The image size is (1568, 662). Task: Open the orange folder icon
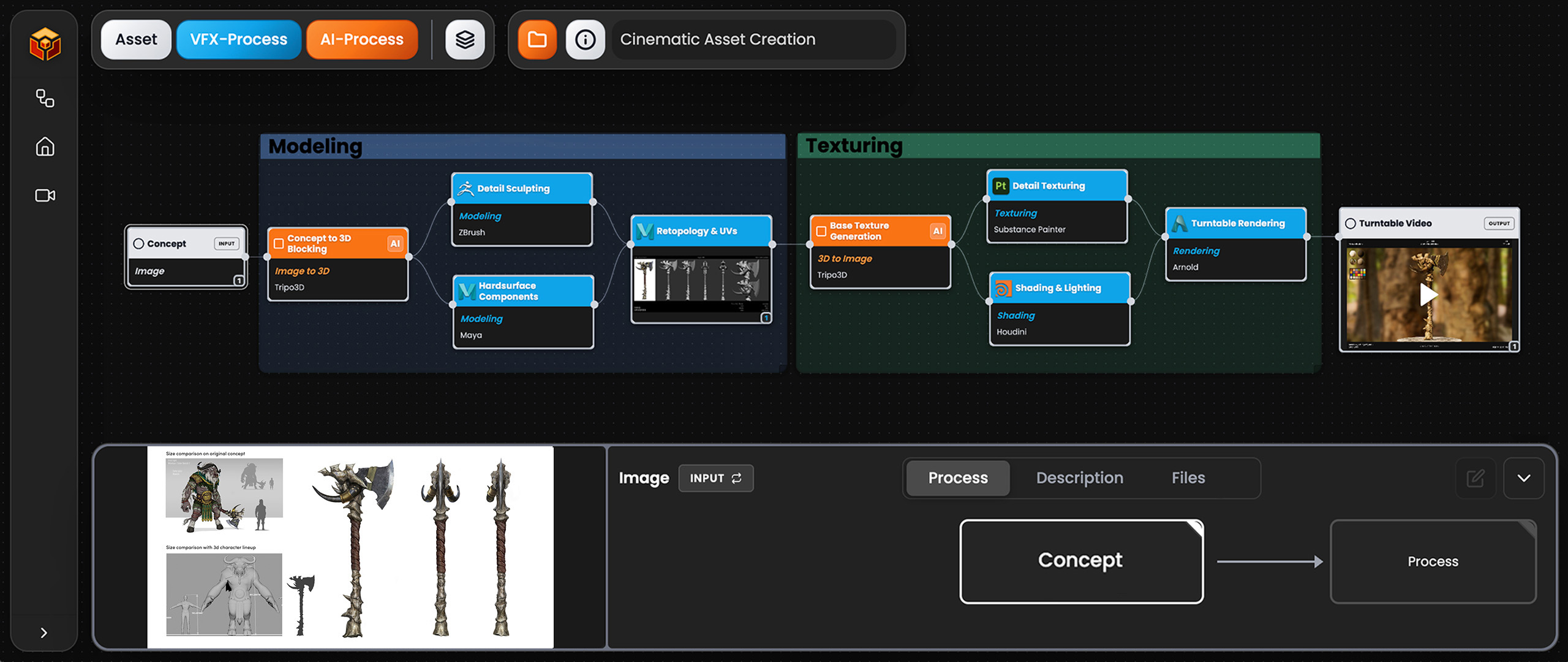tap(537, 40)
